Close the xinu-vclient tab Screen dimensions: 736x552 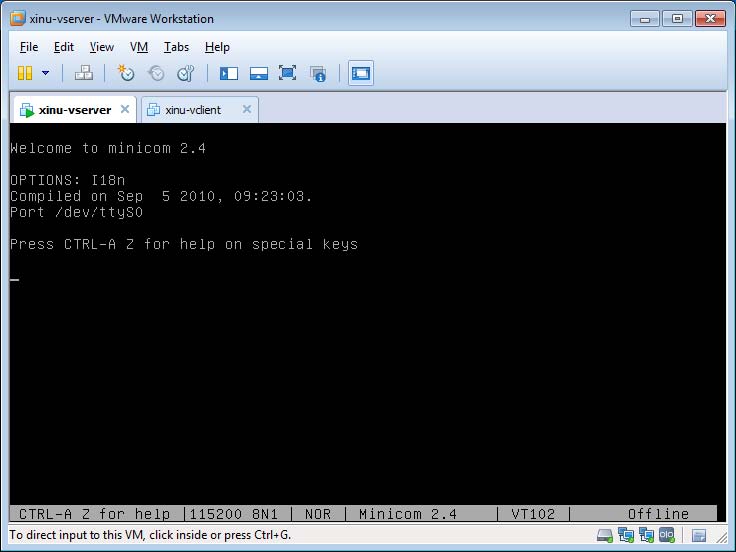tap(247, 109)
